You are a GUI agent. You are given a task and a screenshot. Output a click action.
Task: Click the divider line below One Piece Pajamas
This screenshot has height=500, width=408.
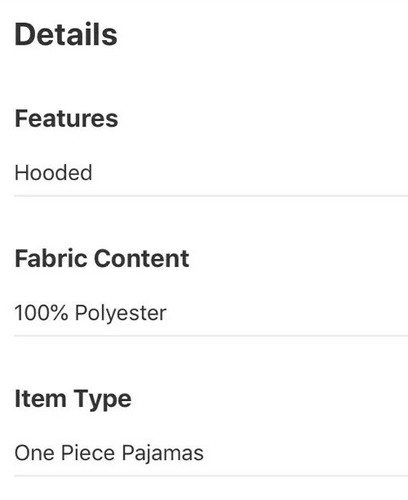(211, 476)
